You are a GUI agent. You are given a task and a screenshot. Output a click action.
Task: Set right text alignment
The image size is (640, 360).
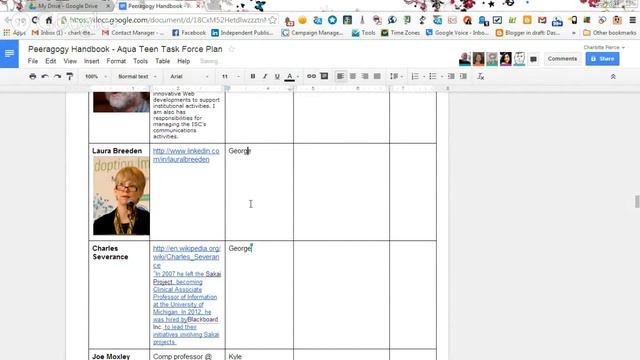tap(365, 76)
